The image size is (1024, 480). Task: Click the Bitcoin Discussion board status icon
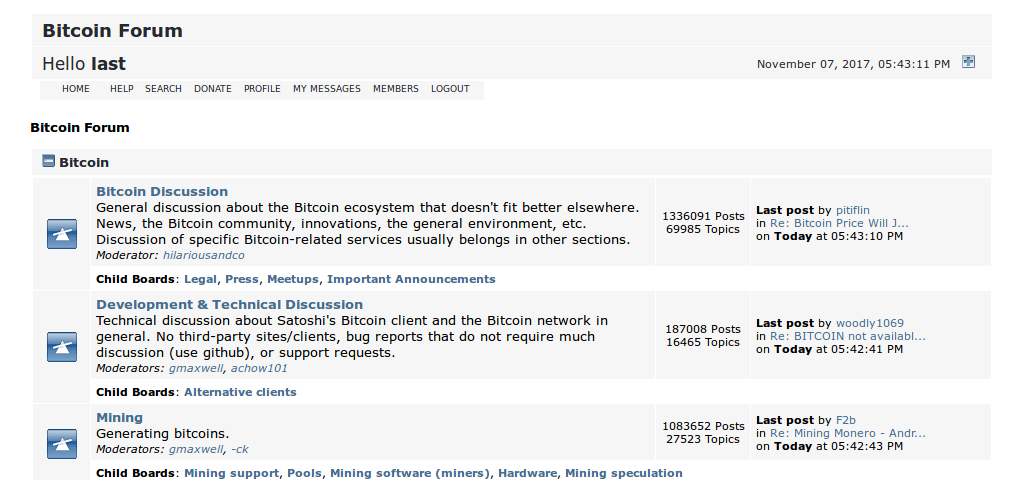pos(62,234)
